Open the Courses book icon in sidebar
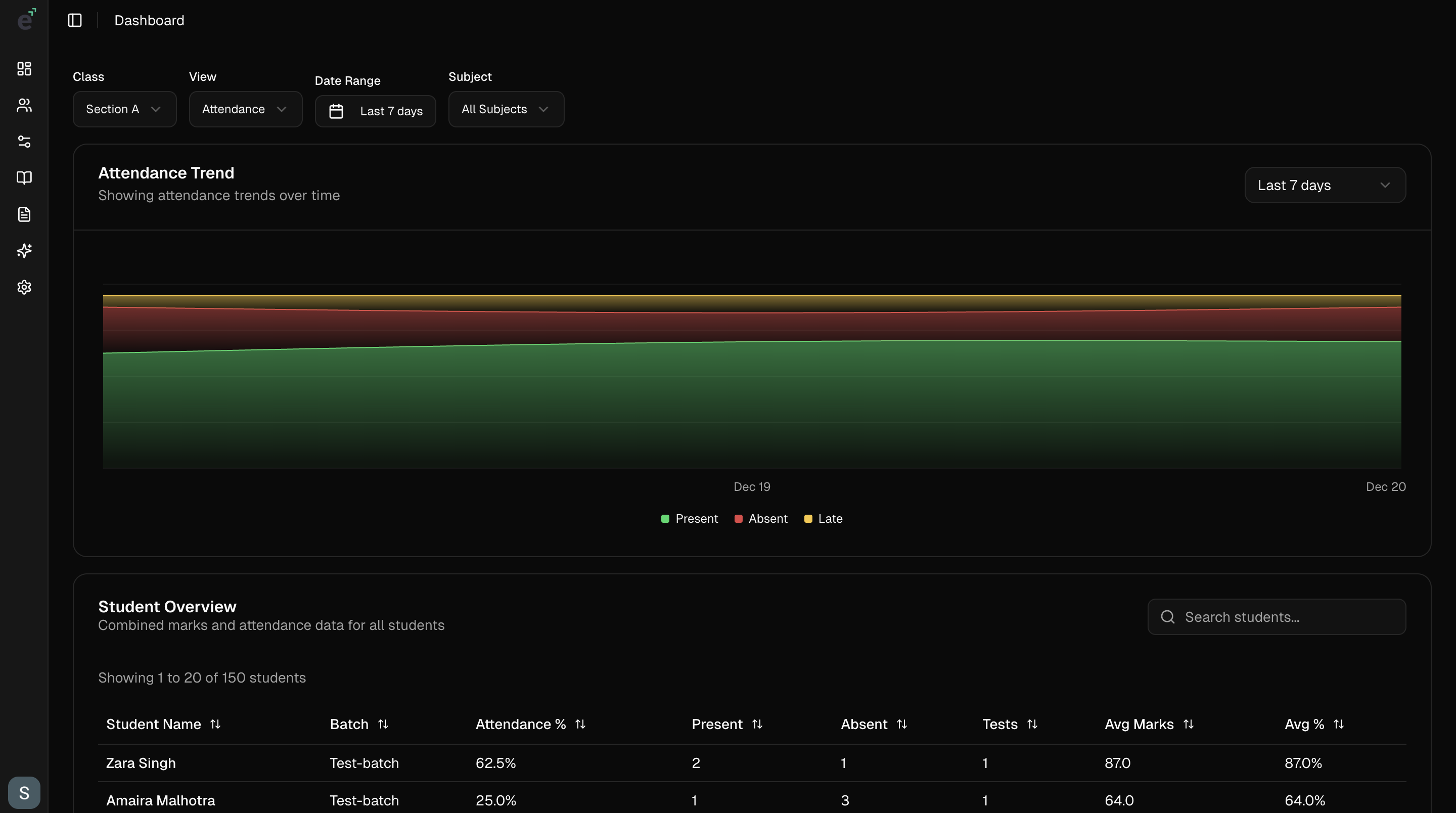The height and width of the screenshot is (813, 1456). [x=24, y=177]
